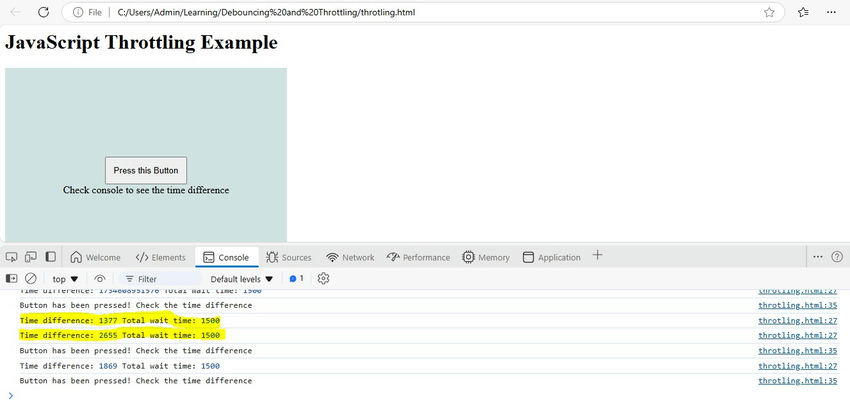Open console settings gear icon
850x414 pixels.
[324, 279]
